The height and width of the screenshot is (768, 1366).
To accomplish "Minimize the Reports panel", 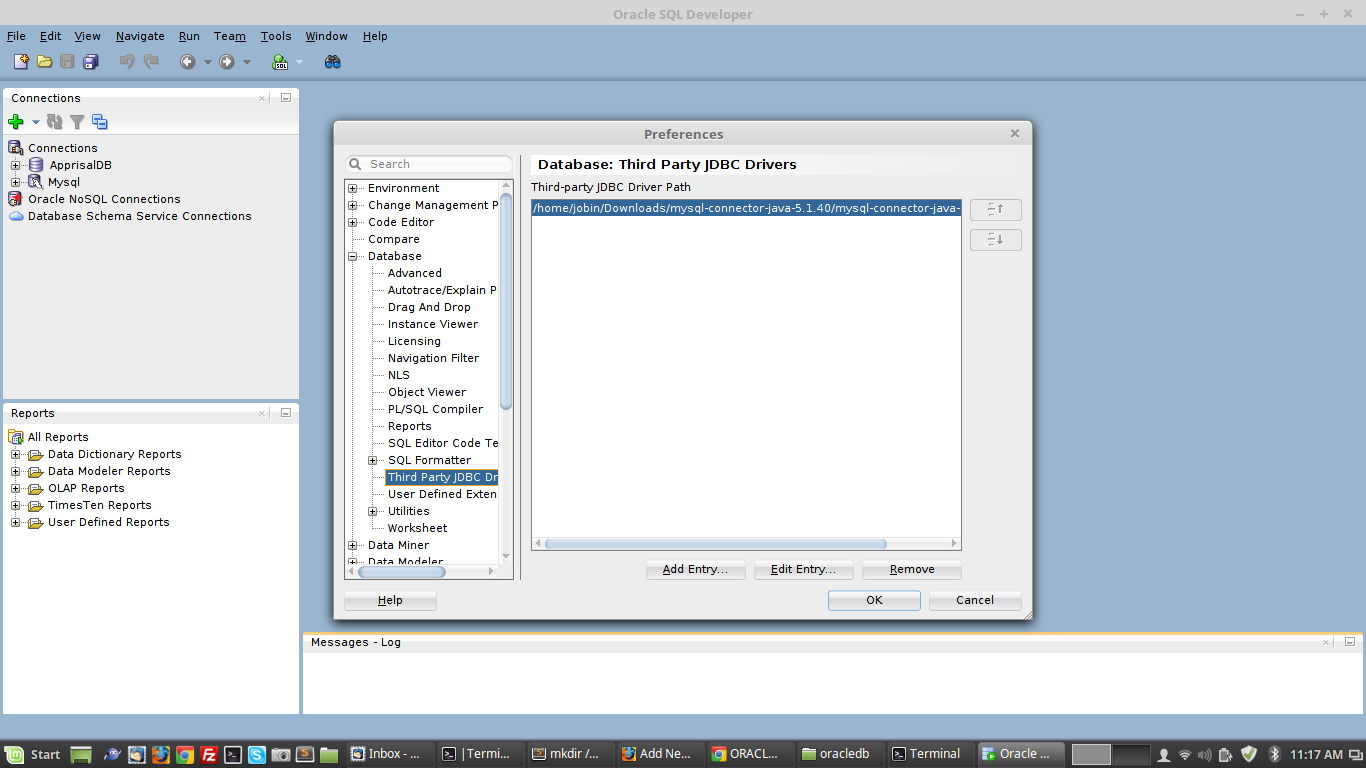I will click(x=285, y=413).
